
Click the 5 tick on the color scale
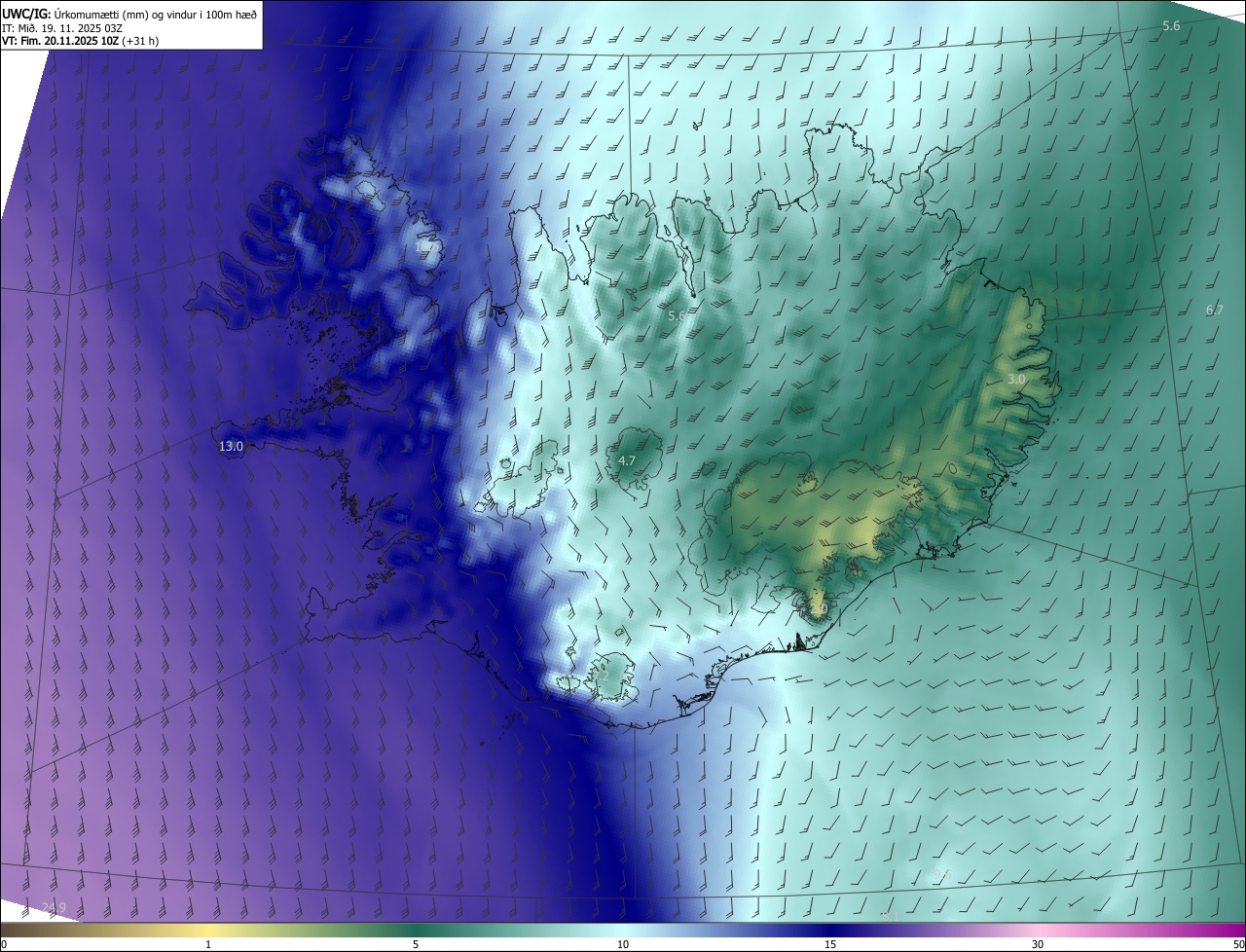416,944
